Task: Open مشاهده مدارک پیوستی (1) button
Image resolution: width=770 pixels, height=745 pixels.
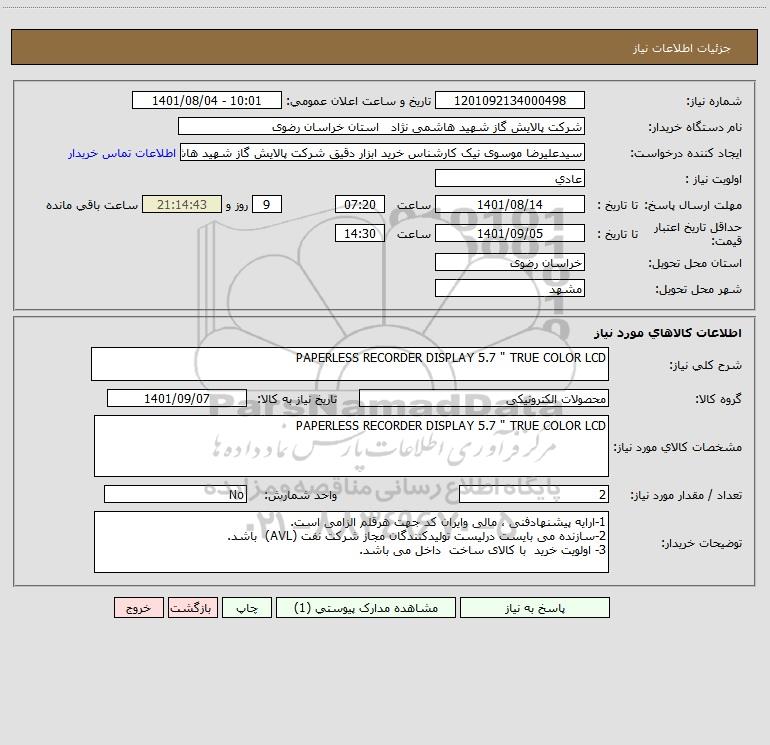Action: [x=366, y=607]
